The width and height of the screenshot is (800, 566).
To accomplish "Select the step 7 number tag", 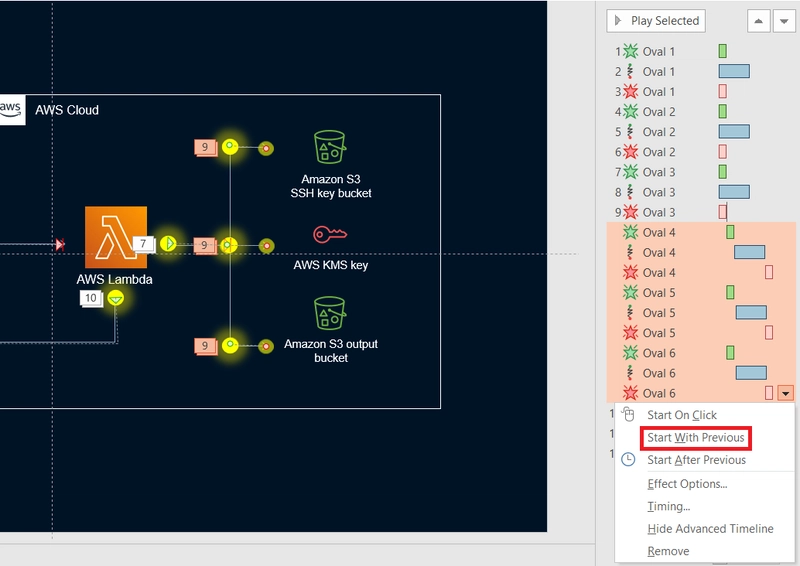I will [143, 244].
